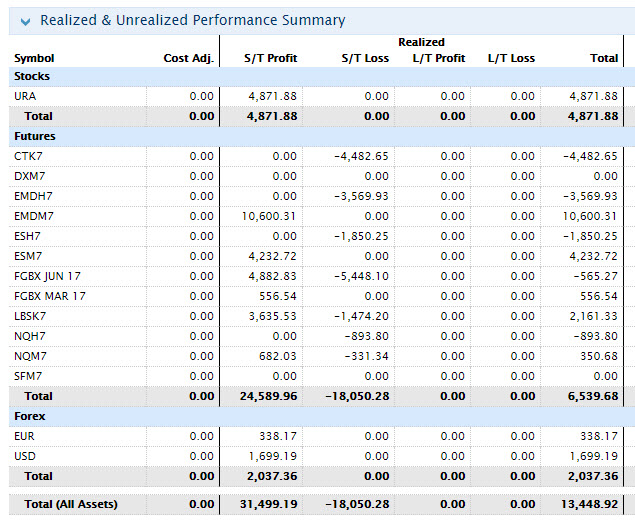This screenshot has width=635, height=520.
Task: Select the S/T Loss column header
Action: pyautogui.click(x=364, y=58)
